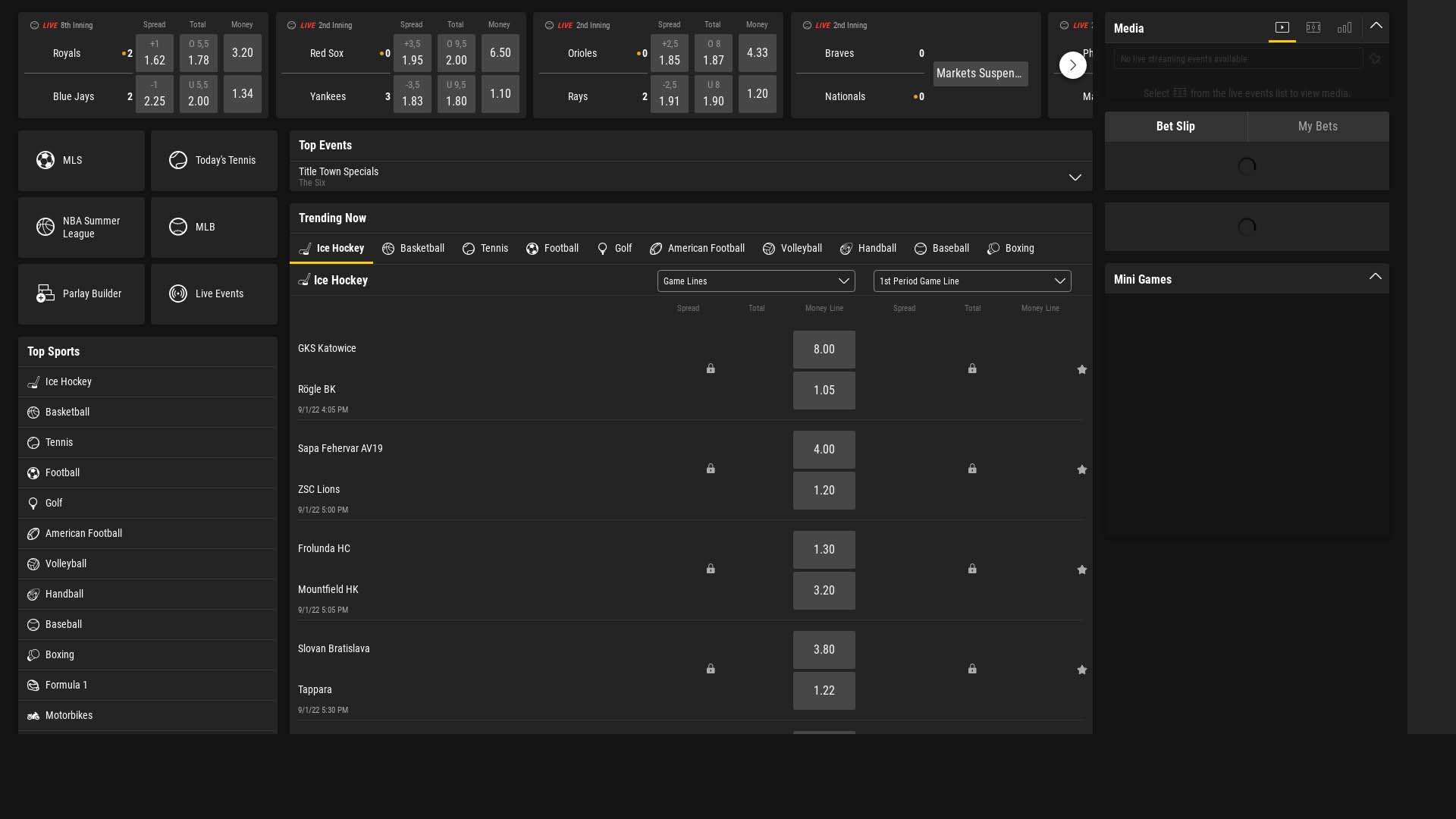1456x819 pixels.
Task: Click the right arrow on the live events carousel
Action: click(1072, 64)
